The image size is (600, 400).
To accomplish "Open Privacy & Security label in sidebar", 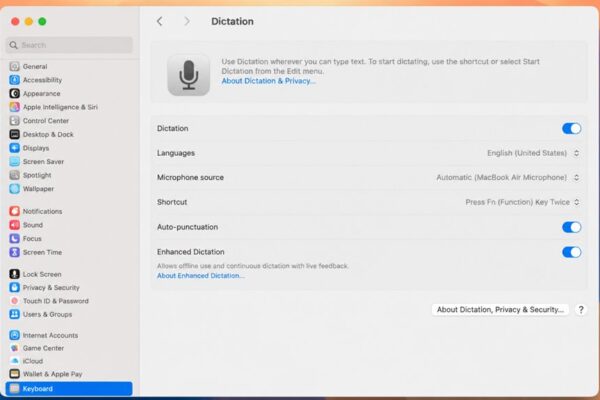I will (x=51, y=287).
